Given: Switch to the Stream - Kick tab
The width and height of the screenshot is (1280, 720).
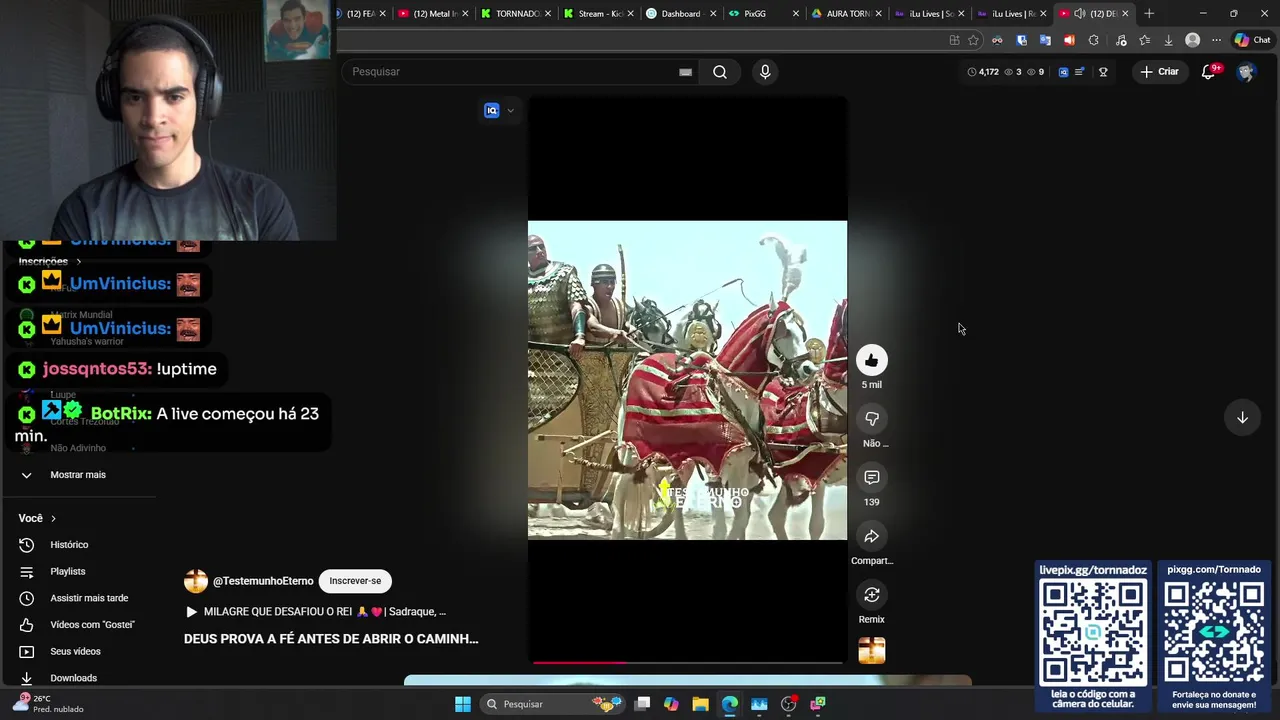Looking at the screenshot, I should coord(598,14).
